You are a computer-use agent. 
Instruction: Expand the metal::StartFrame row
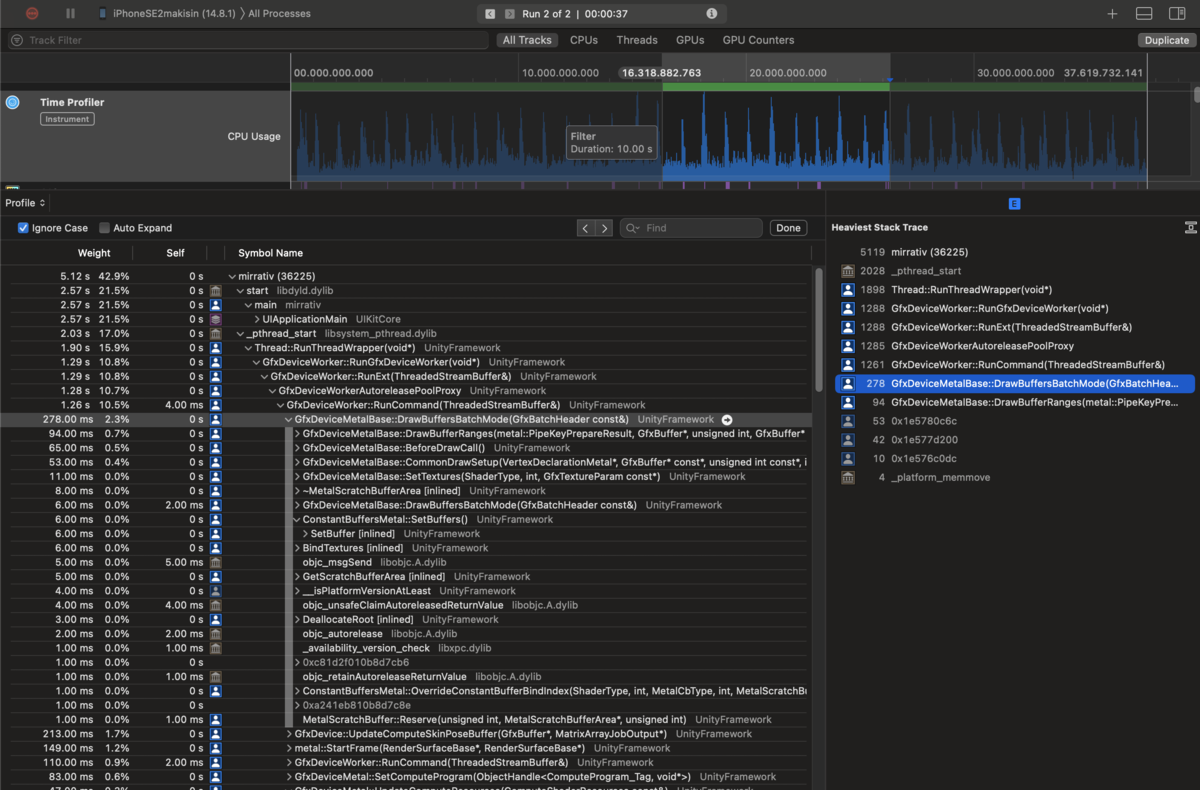point(289,748)
